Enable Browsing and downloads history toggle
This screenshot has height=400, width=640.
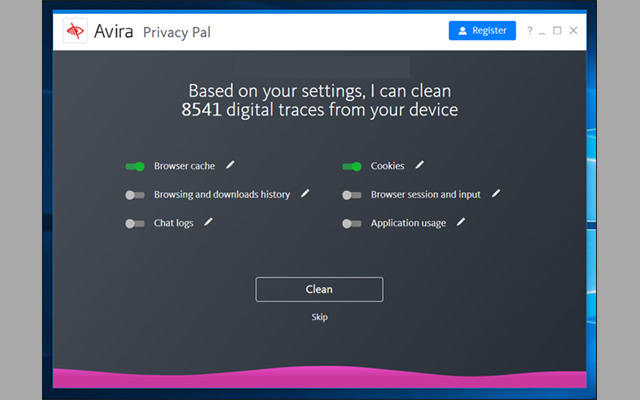(x=135, y=195)
